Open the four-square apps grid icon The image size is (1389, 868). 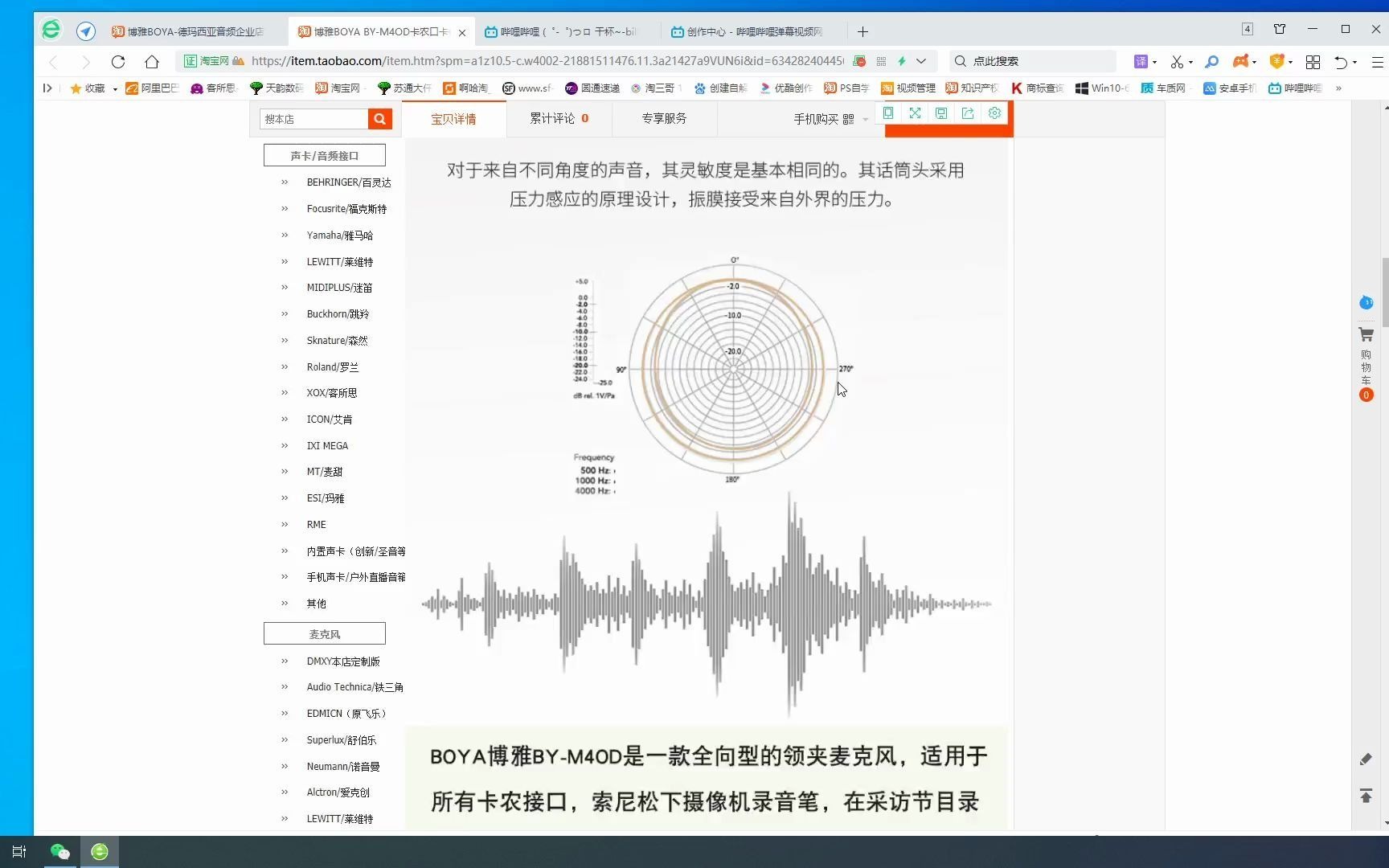[1313, 61]
